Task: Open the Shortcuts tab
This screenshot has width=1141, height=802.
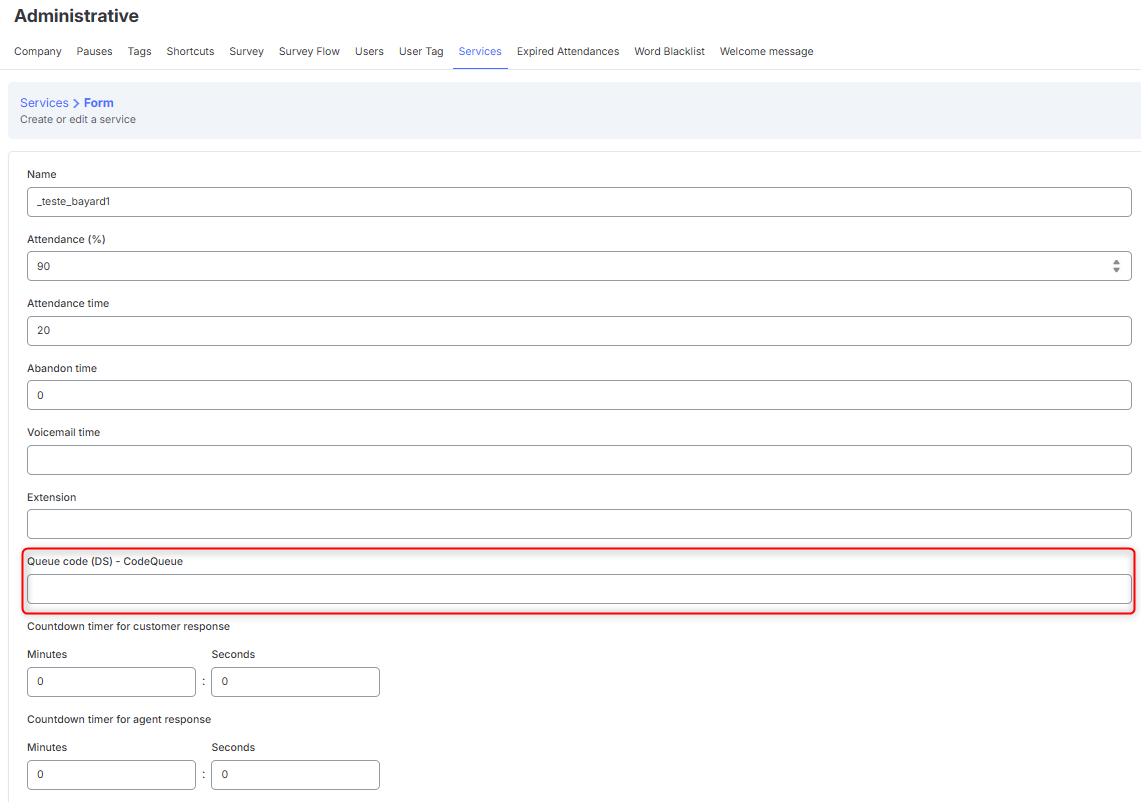Action: [191, 52]
